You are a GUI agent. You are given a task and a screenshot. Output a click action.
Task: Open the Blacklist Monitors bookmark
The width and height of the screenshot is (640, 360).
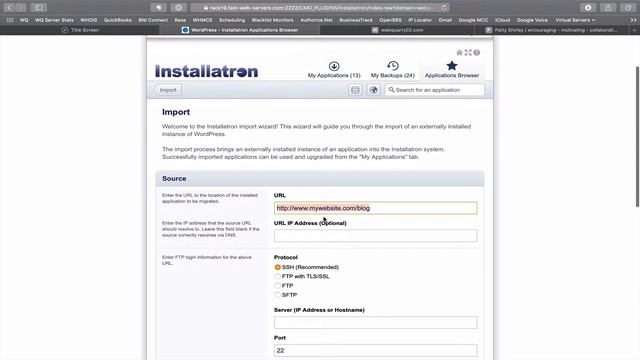click(272, 20)
